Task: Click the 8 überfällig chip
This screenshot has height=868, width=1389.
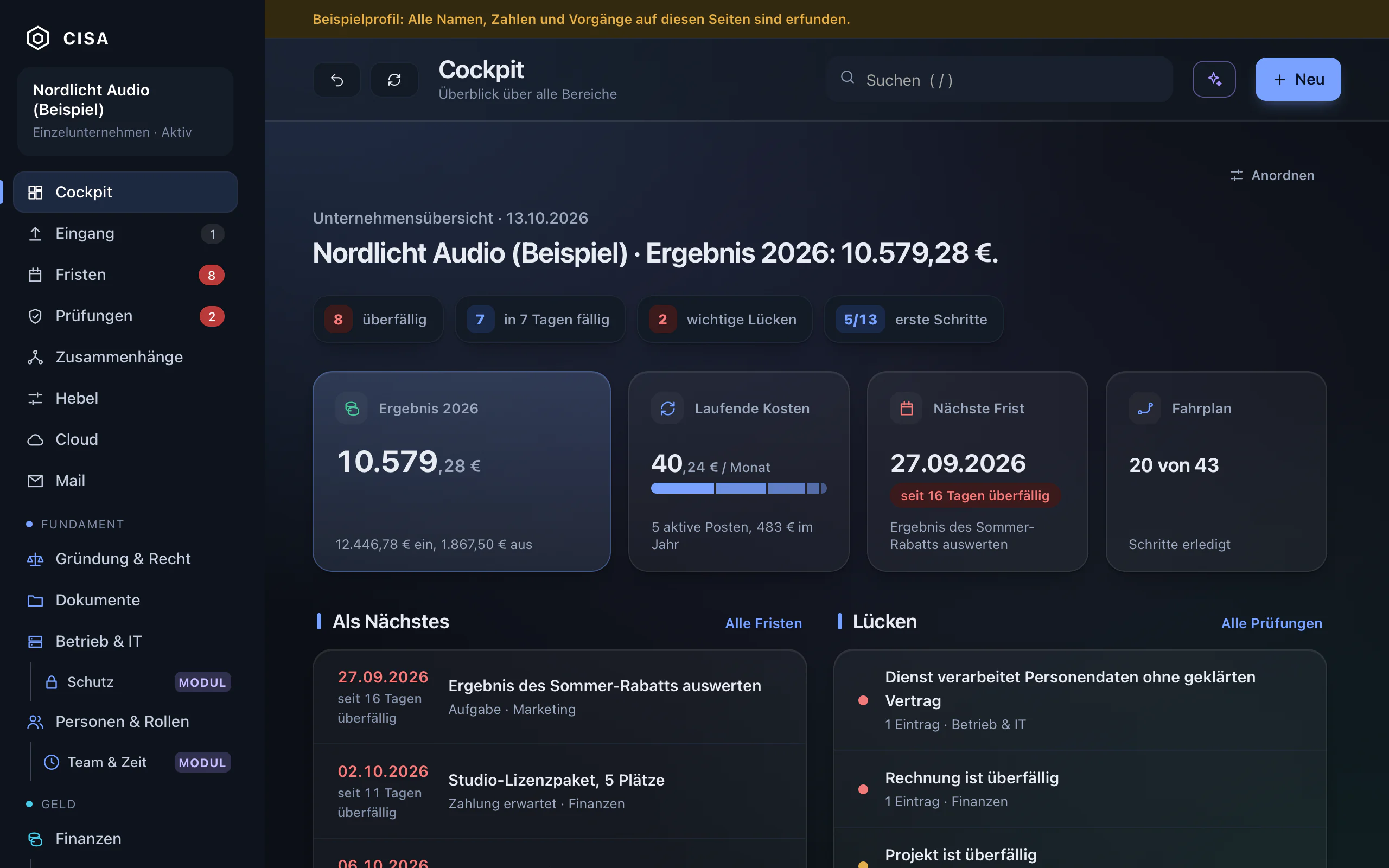Action: pyautogui.click(x=378, y=319)
